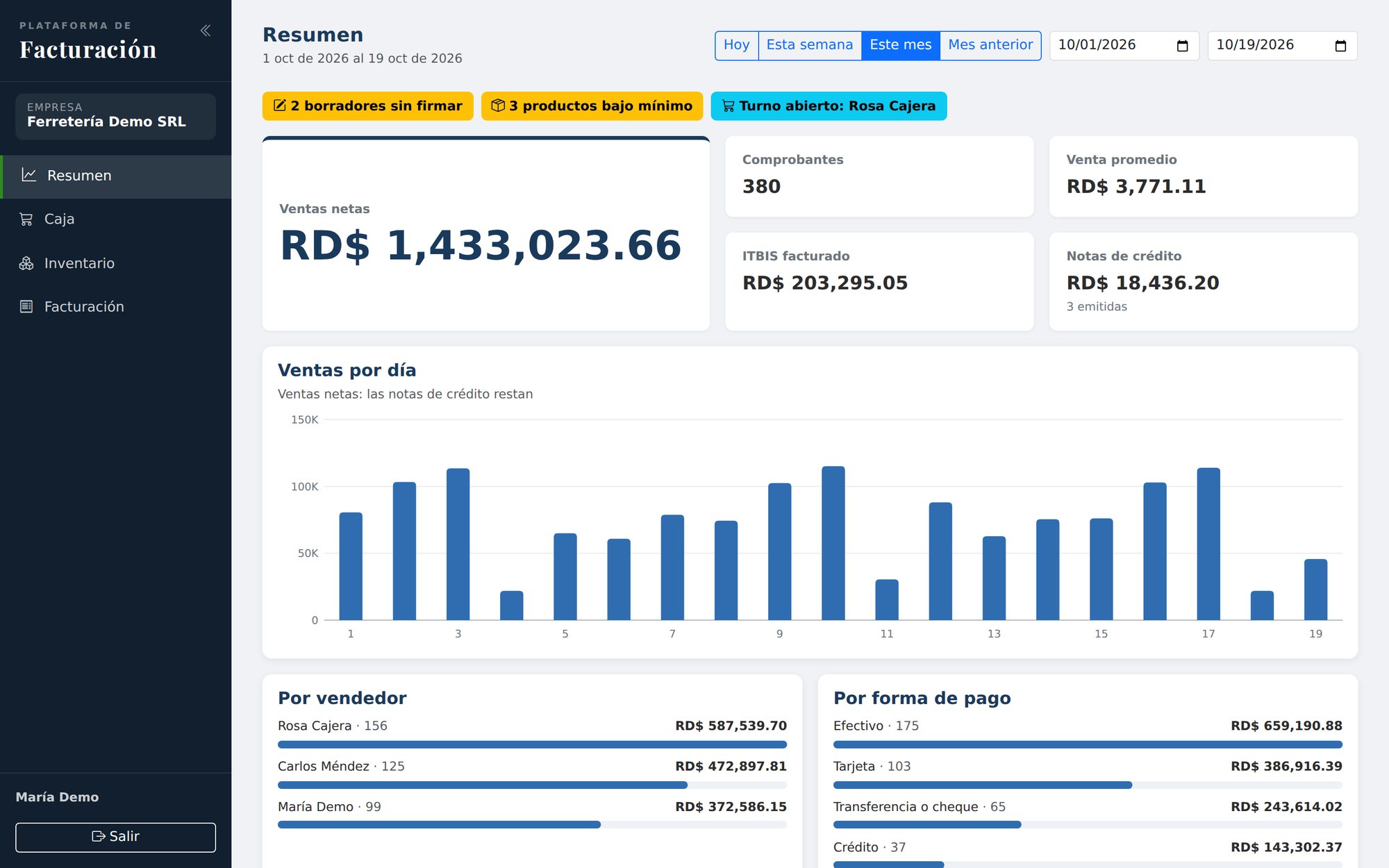Click the chart bar for day 4

[x=512, y=606]
